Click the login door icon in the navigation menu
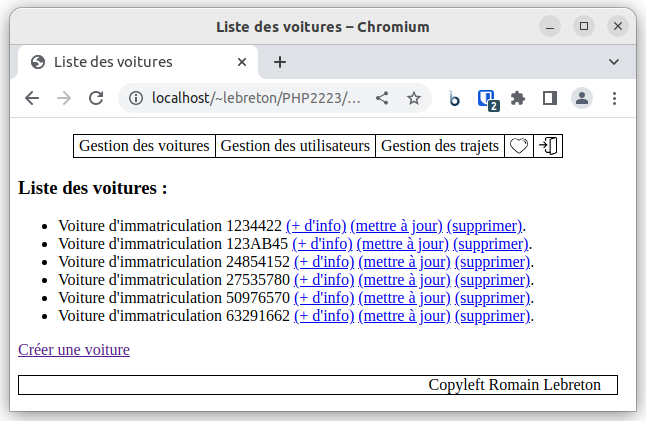This screenshot has width=646, height=421. point(548,146)
